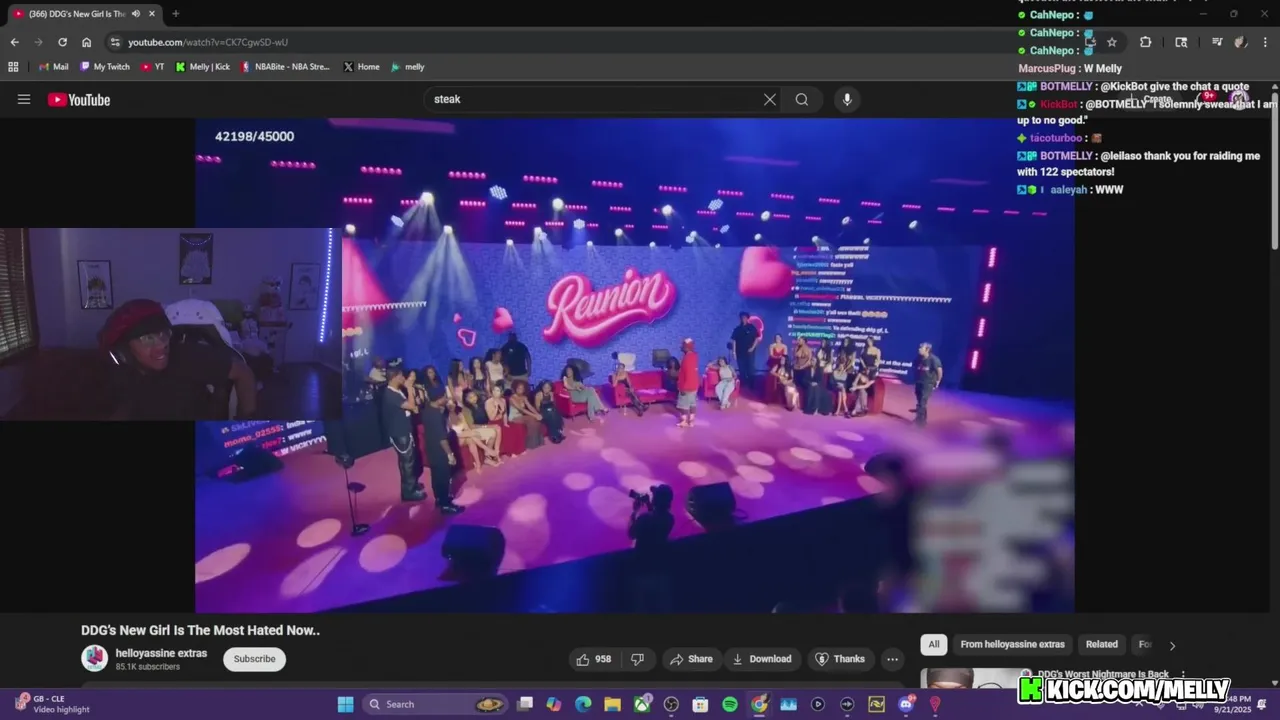Run search with the magnifier button
The height and width of the screenshot is (720, 1280).
click(x=802, y=99)
